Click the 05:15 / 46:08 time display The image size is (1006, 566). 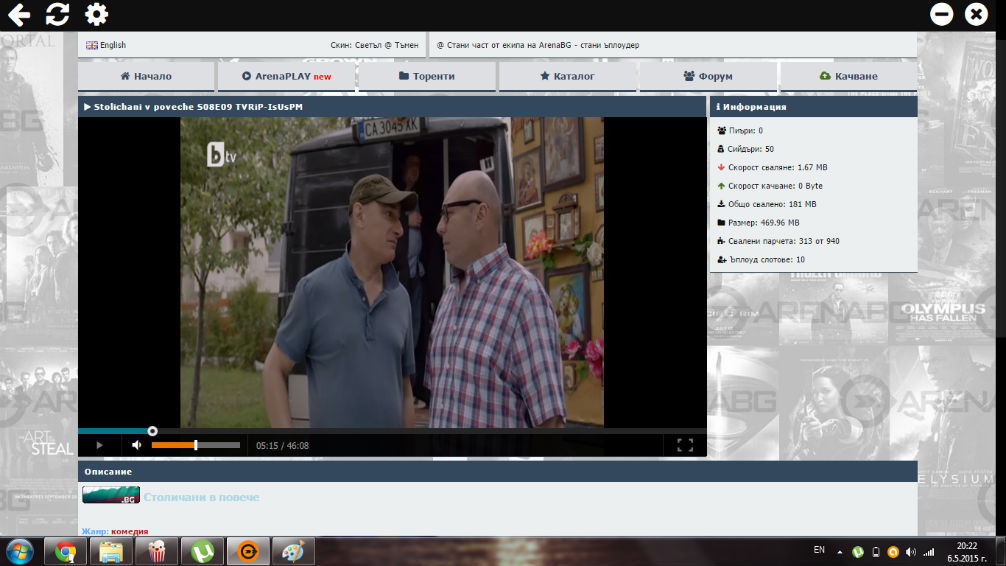click(282, 446)
